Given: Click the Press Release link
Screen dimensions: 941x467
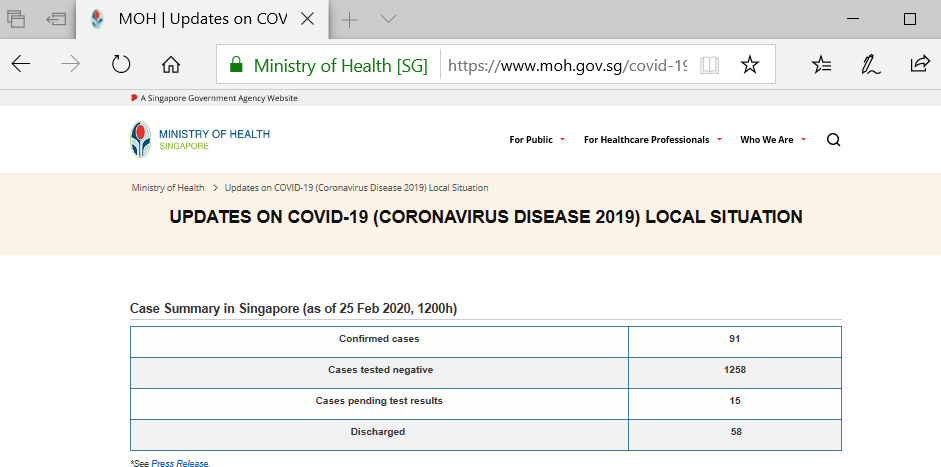Looking at the screenshot, I should click(180, 464).
